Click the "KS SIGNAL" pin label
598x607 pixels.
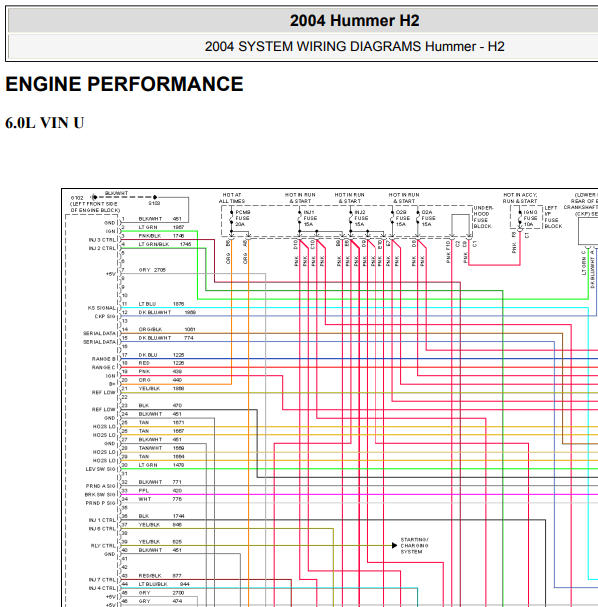point(102,308)
